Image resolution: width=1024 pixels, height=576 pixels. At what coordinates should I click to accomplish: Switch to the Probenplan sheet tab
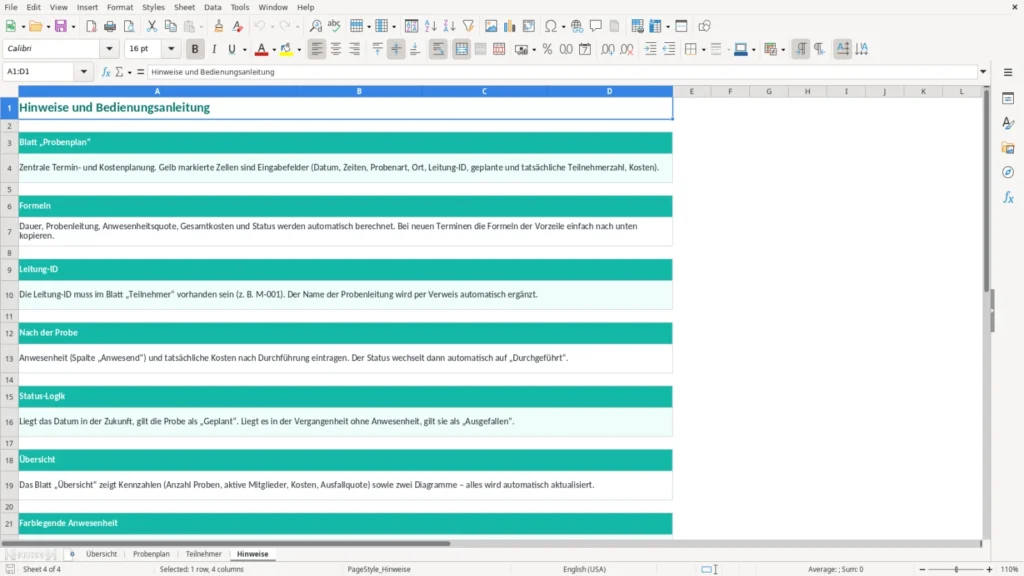click(x=151, y=554)
